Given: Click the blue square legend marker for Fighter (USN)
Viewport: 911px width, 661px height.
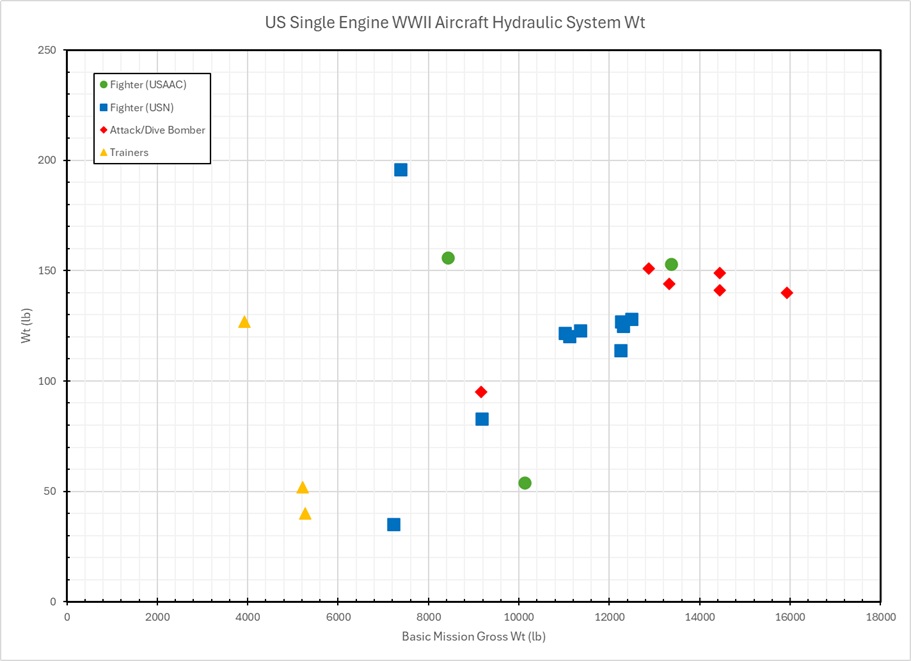Looking at the screenshot, I should point(103,107).
